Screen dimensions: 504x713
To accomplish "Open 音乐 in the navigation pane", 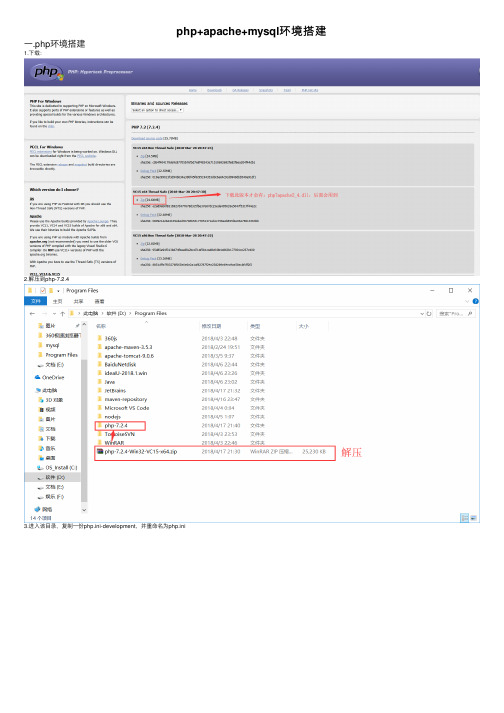I will pos(50,448).
